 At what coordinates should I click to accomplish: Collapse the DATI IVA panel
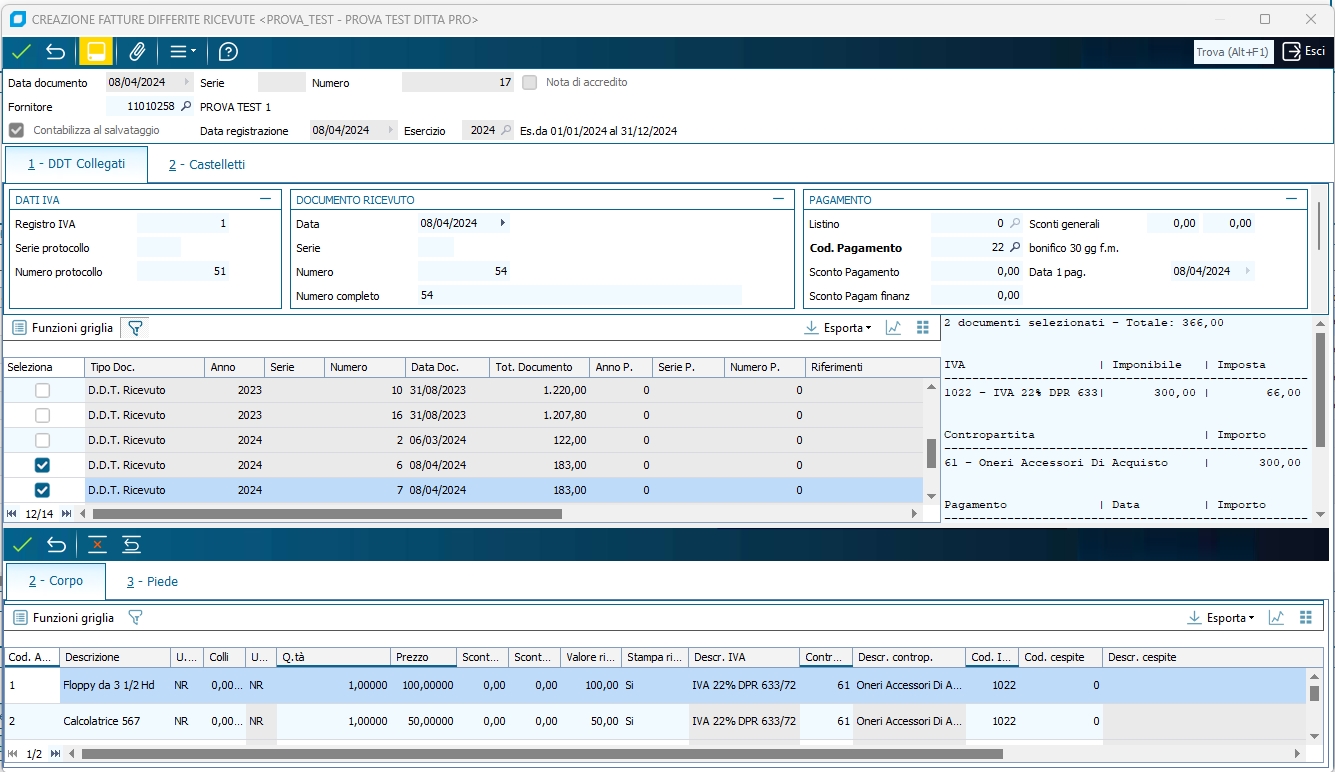(265, 199)
